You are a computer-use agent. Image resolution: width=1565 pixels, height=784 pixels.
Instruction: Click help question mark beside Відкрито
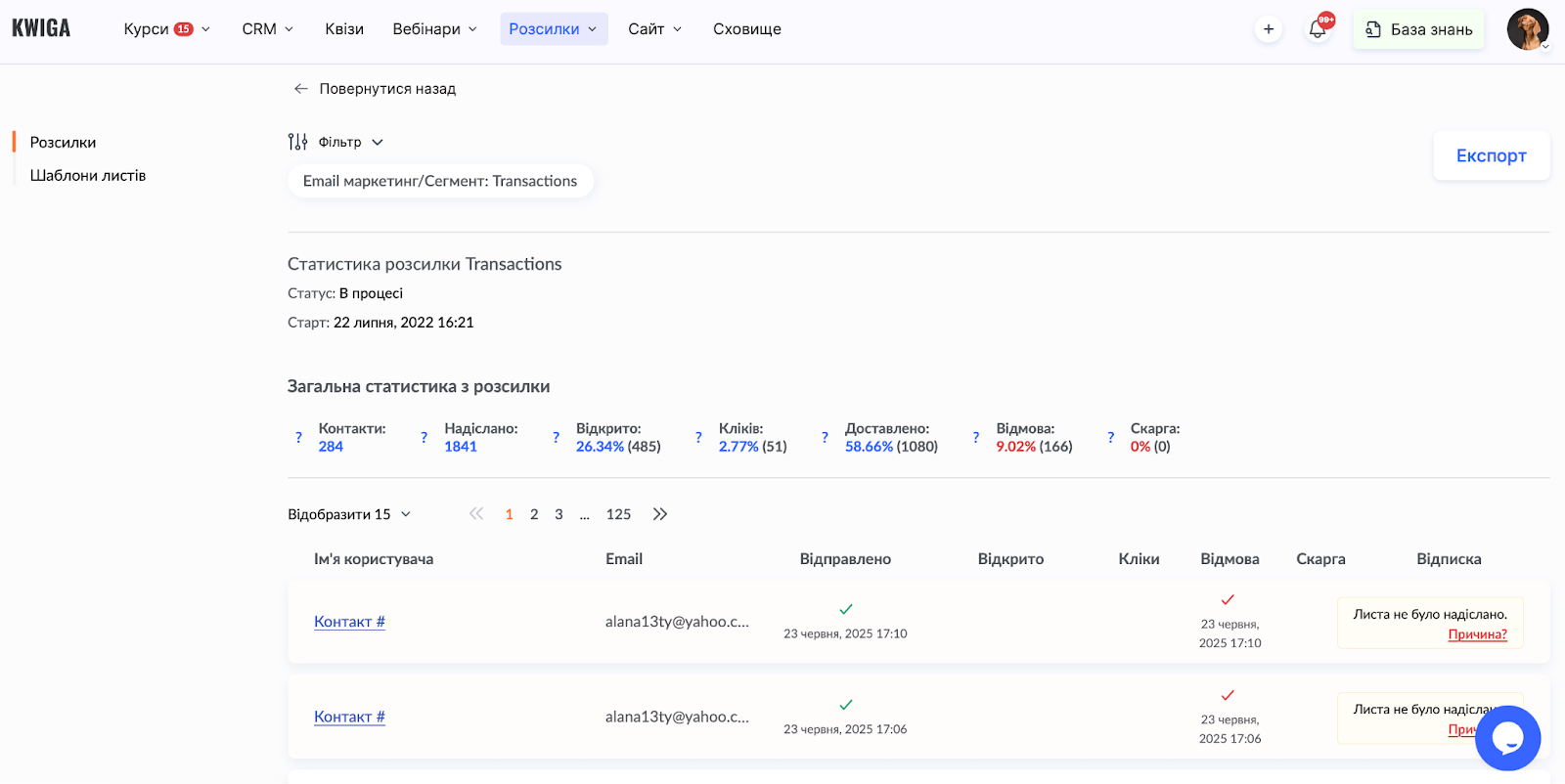556,438
